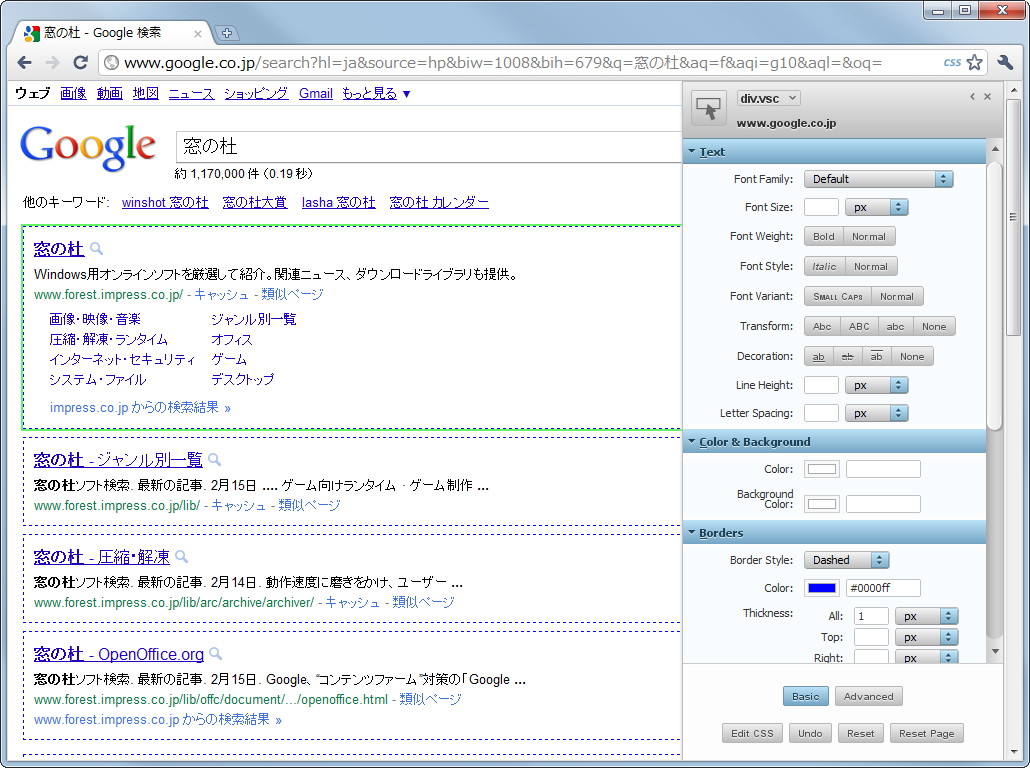The image size is (1030, 768).
Task: Open the Font Family dropdown
Action: (878, 178)
